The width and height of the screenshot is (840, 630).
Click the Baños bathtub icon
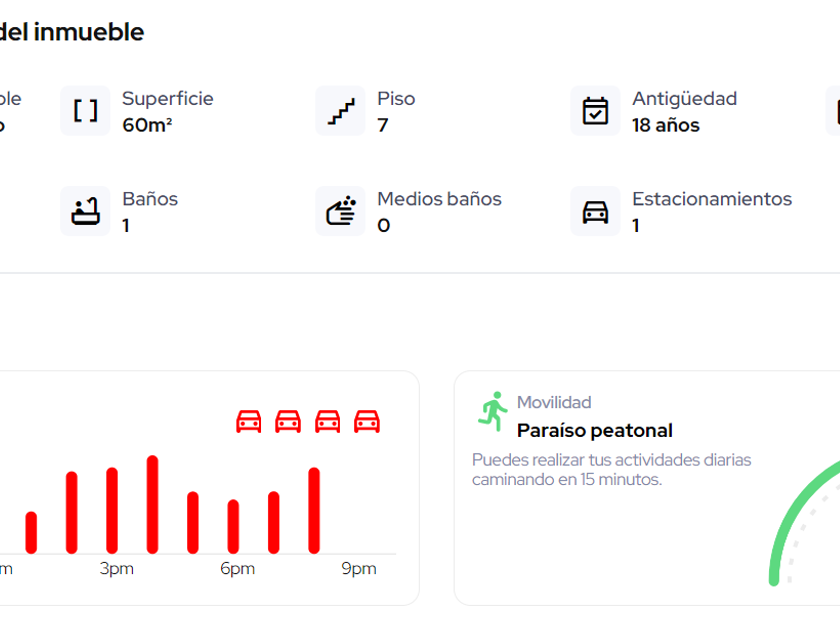click(85, 211)
